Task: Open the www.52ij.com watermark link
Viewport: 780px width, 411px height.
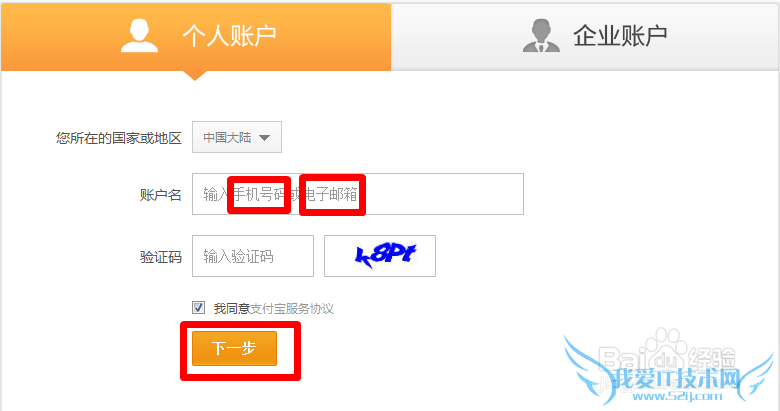Action: 677,396
